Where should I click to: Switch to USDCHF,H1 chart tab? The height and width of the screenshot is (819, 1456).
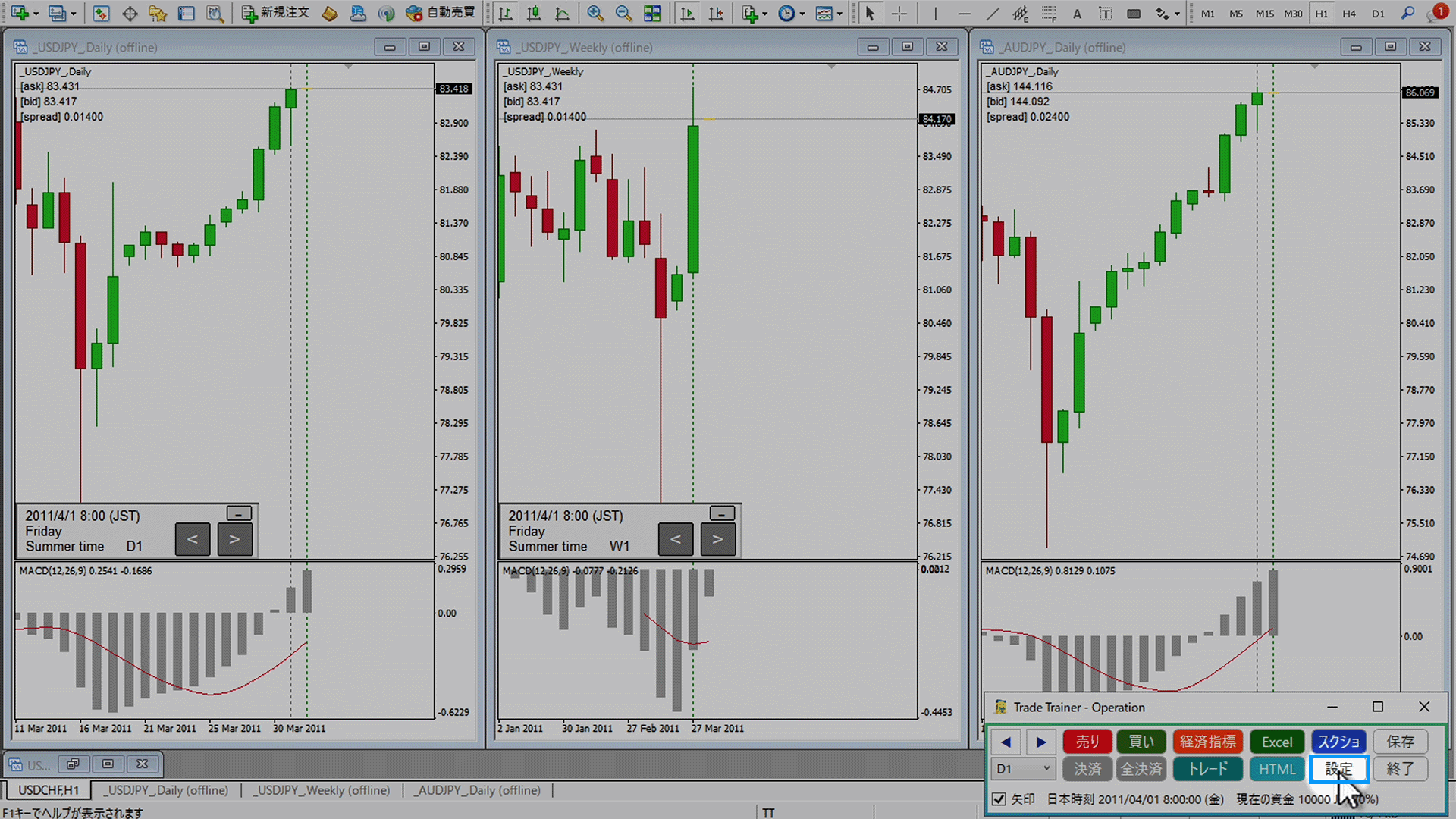[x=49, y=790]
